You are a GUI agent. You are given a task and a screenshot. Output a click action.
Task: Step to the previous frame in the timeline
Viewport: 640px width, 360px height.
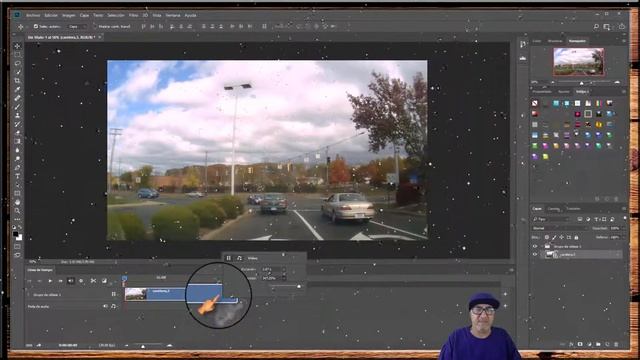pyautogui.click(x=39, y=281)
